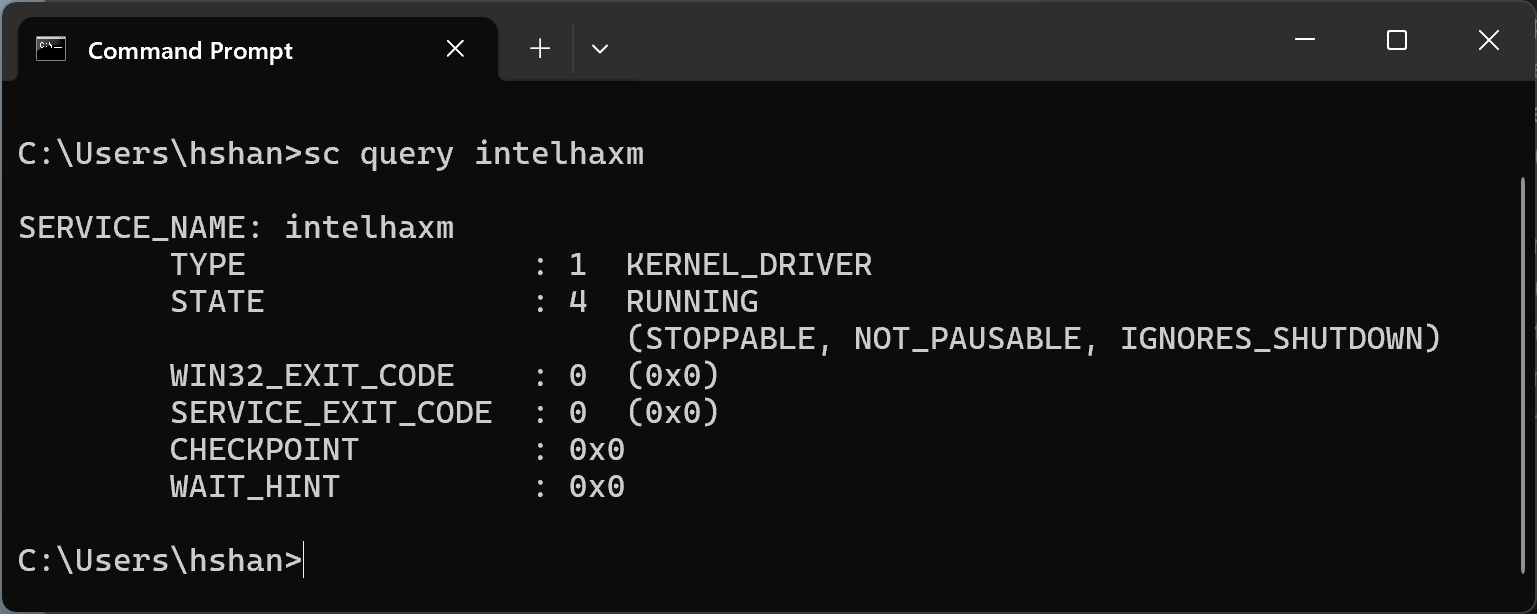The width and height of the screenshot is (1537, 614).
Task: Close the terminal window
Action: coord(1488,41)
